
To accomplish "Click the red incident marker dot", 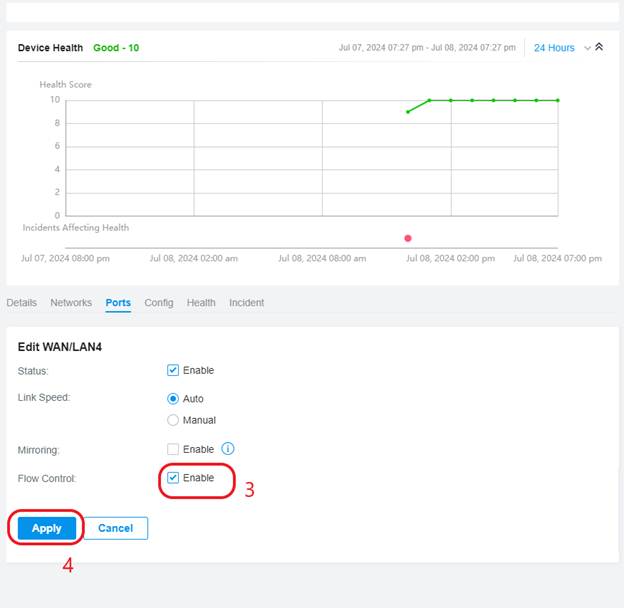I will click(408, 238).
